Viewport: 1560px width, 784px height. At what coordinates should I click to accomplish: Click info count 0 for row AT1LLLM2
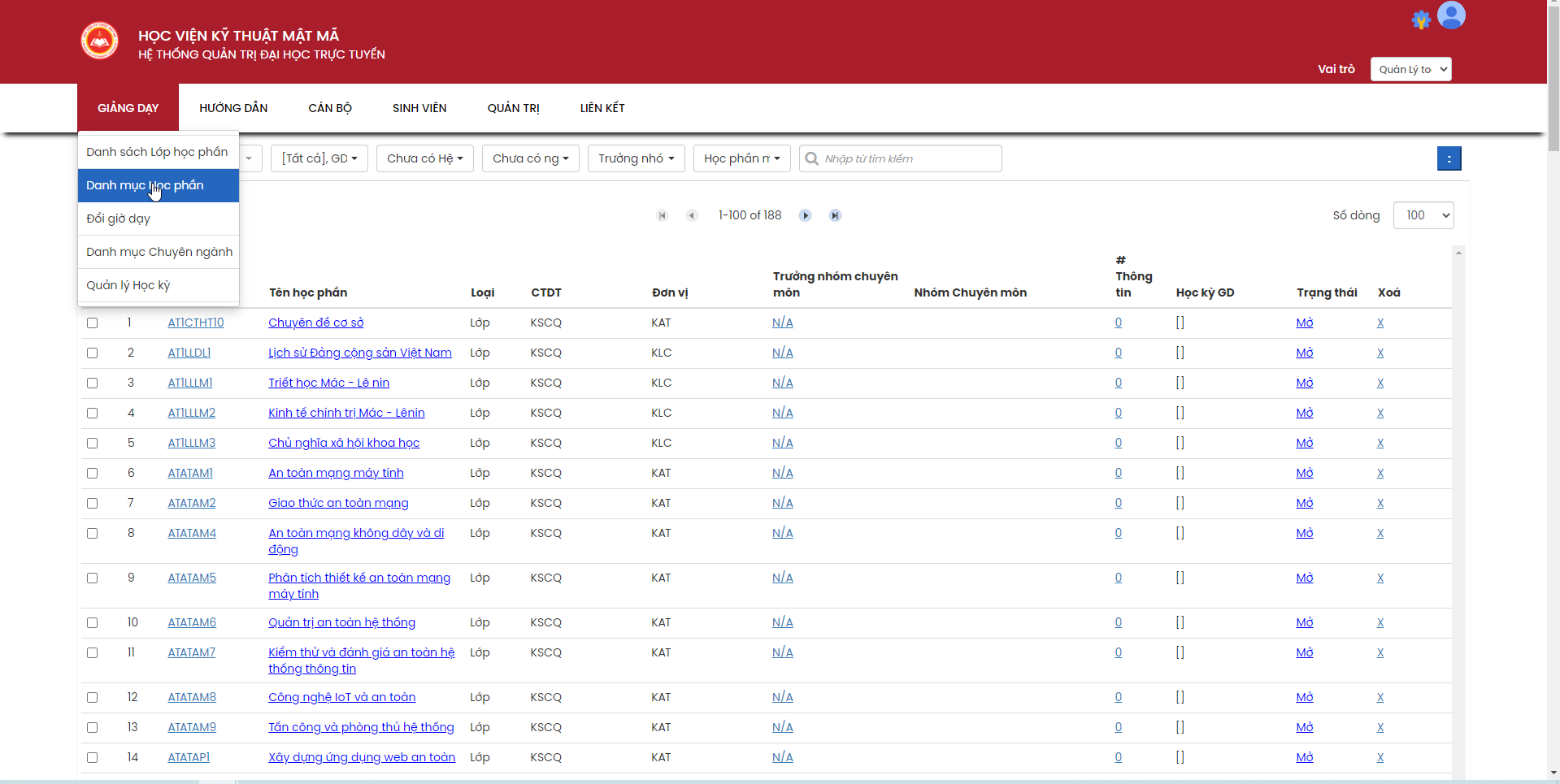point(1119,413)
